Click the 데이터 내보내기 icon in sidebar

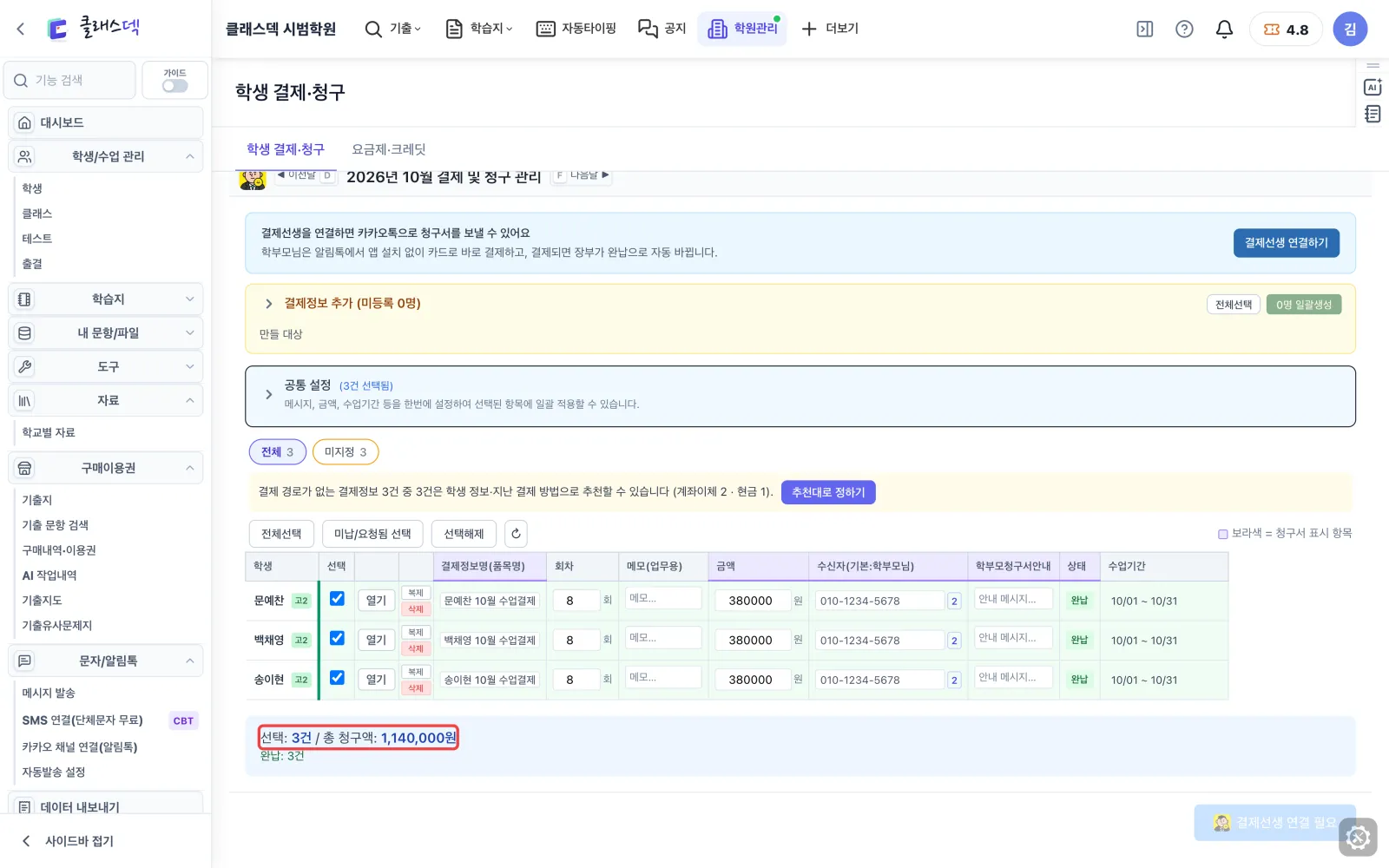pyautogui.click(x=25, y=807)
